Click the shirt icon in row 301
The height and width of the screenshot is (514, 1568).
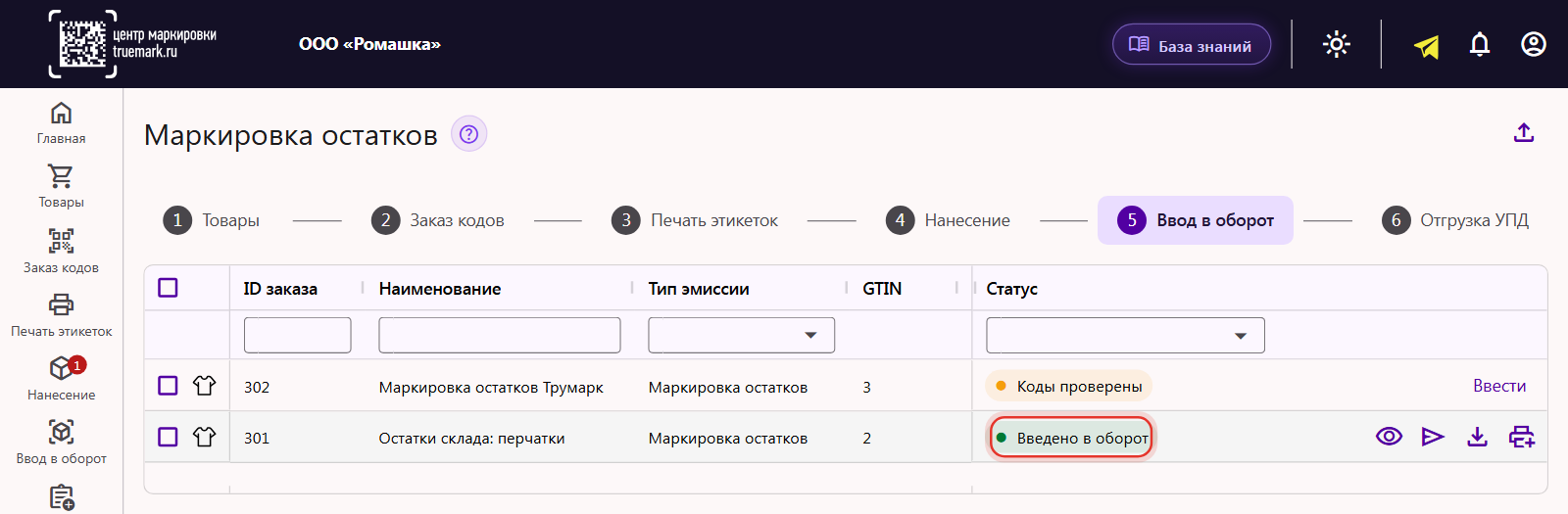[204, 437]
